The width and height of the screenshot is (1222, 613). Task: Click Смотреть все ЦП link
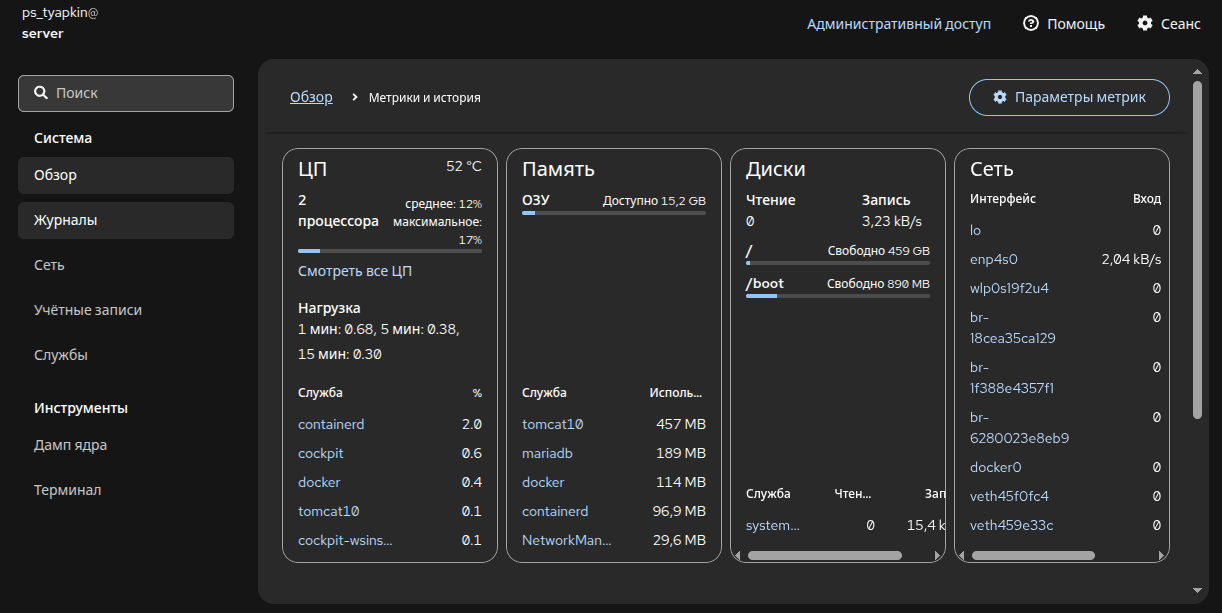click(354, 271)
